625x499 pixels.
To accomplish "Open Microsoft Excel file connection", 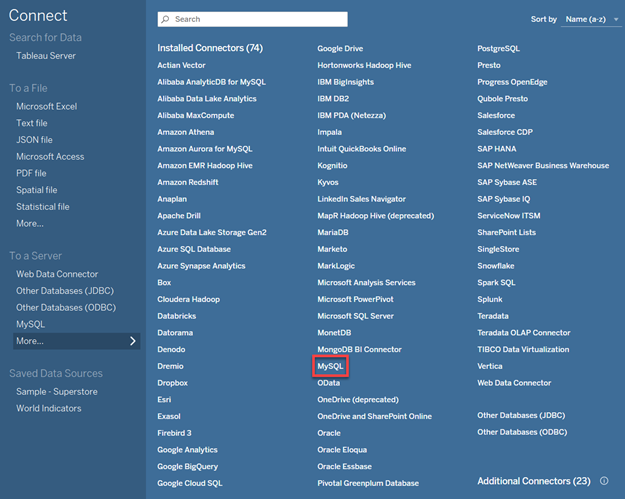I will click(46, 106).
